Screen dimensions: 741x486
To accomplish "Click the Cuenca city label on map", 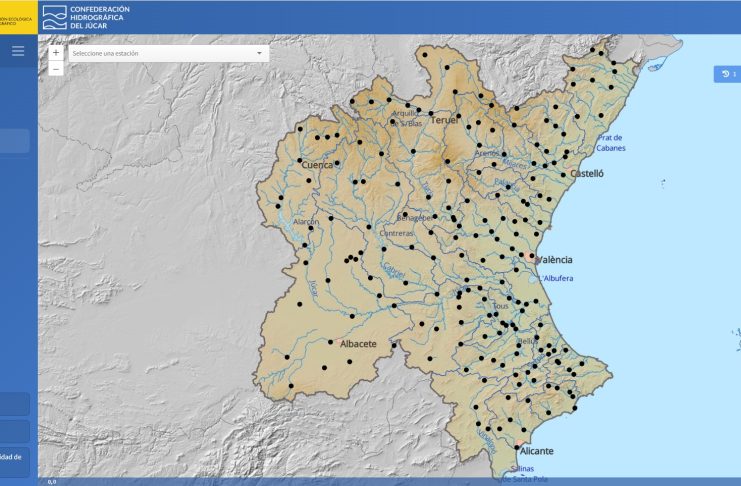I will point(316,165).
